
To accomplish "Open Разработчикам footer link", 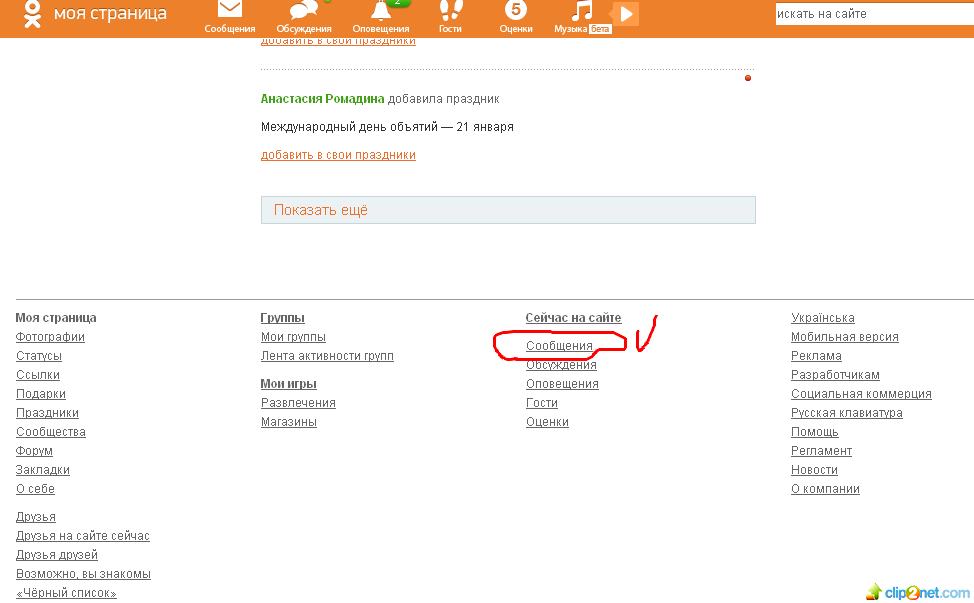I will coord(835,375).
